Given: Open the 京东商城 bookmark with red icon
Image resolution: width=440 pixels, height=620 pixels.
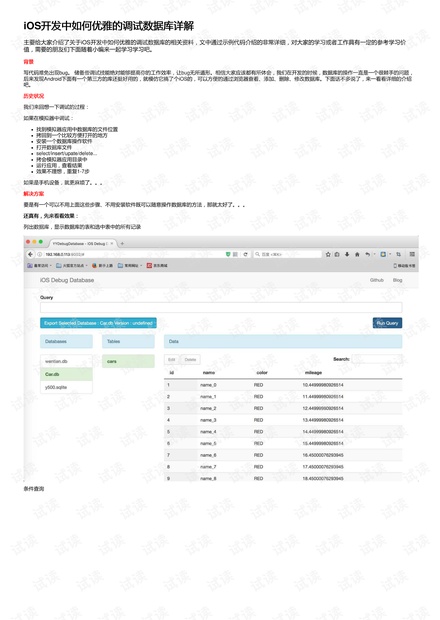Looking at the screenshot, I should 157,265.
